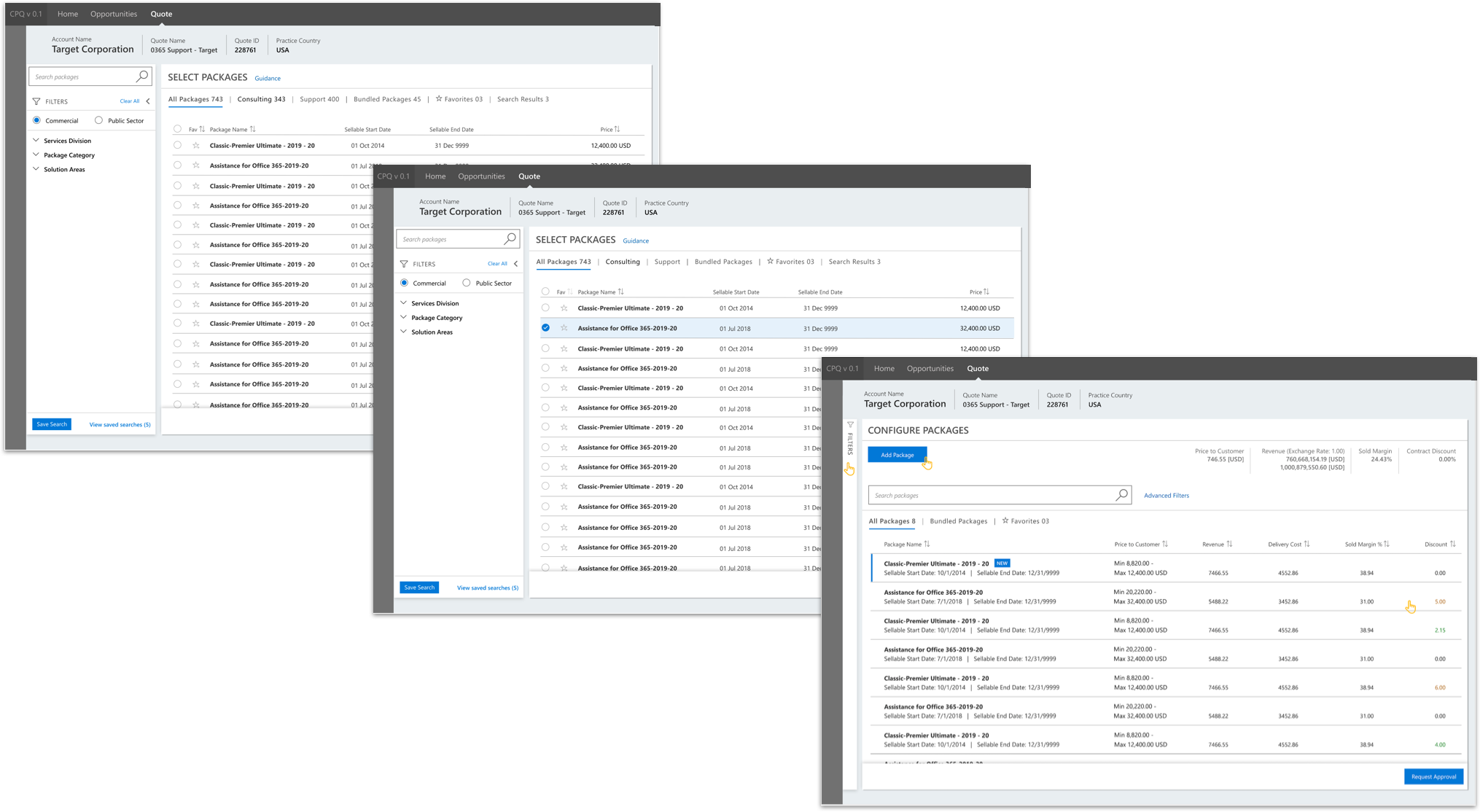The image size is (1480, 812).
Task: Collapse the filters panel with the left chevron
Action: 148,101
